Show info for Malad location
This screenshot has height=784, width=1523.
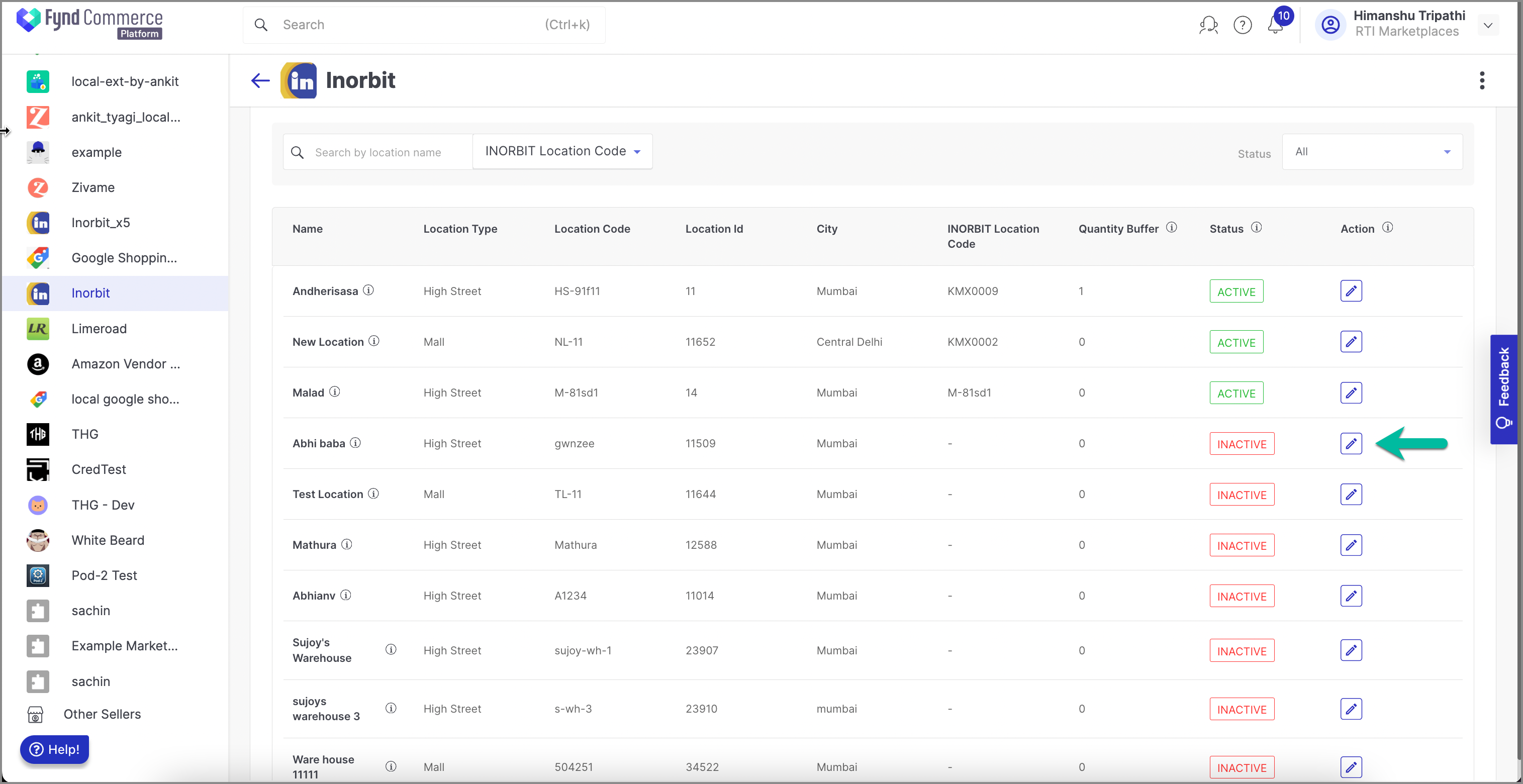coord(335,392)
